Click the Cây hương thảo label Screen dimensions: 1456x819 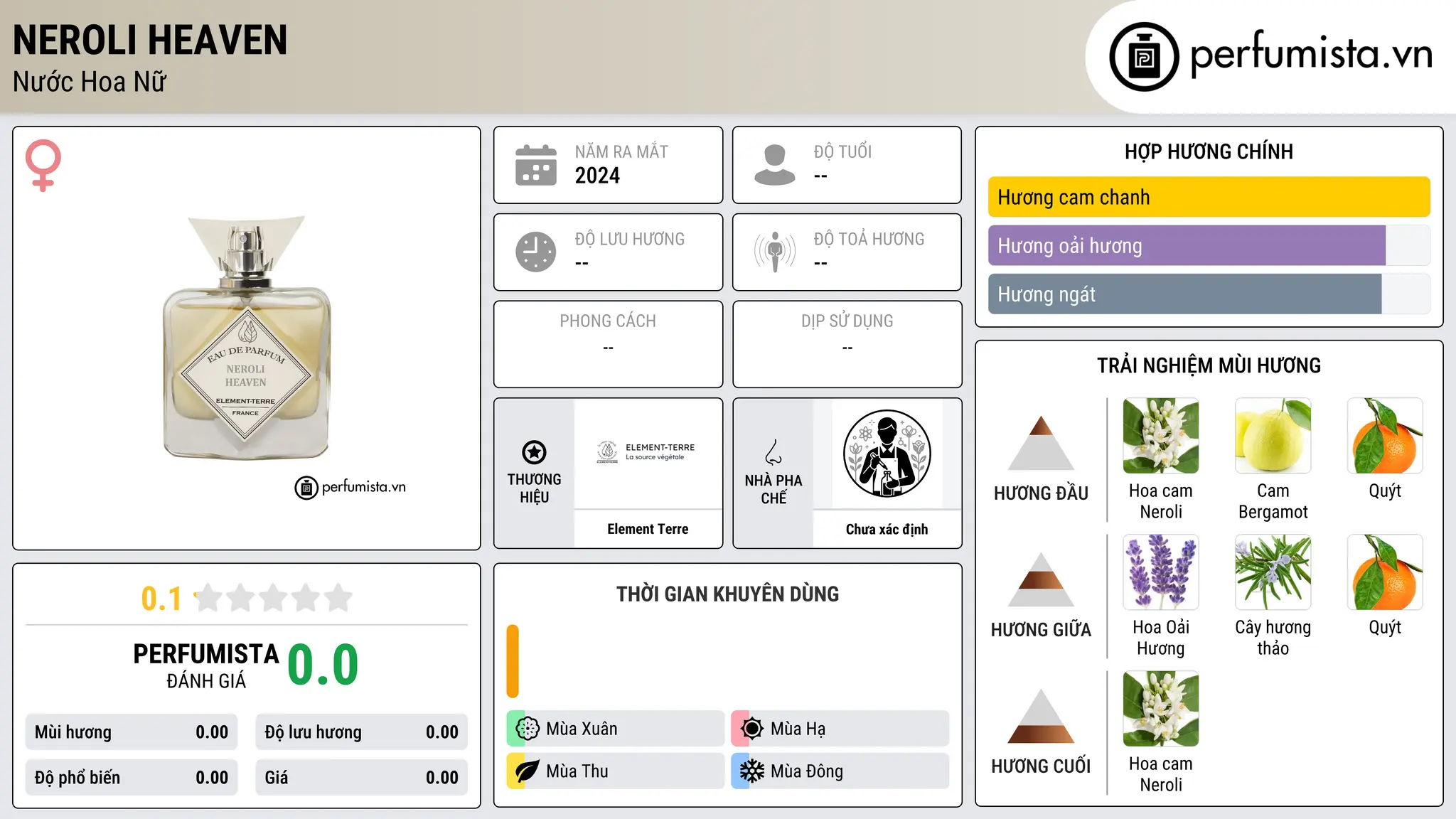click(x=1273, y=638)
